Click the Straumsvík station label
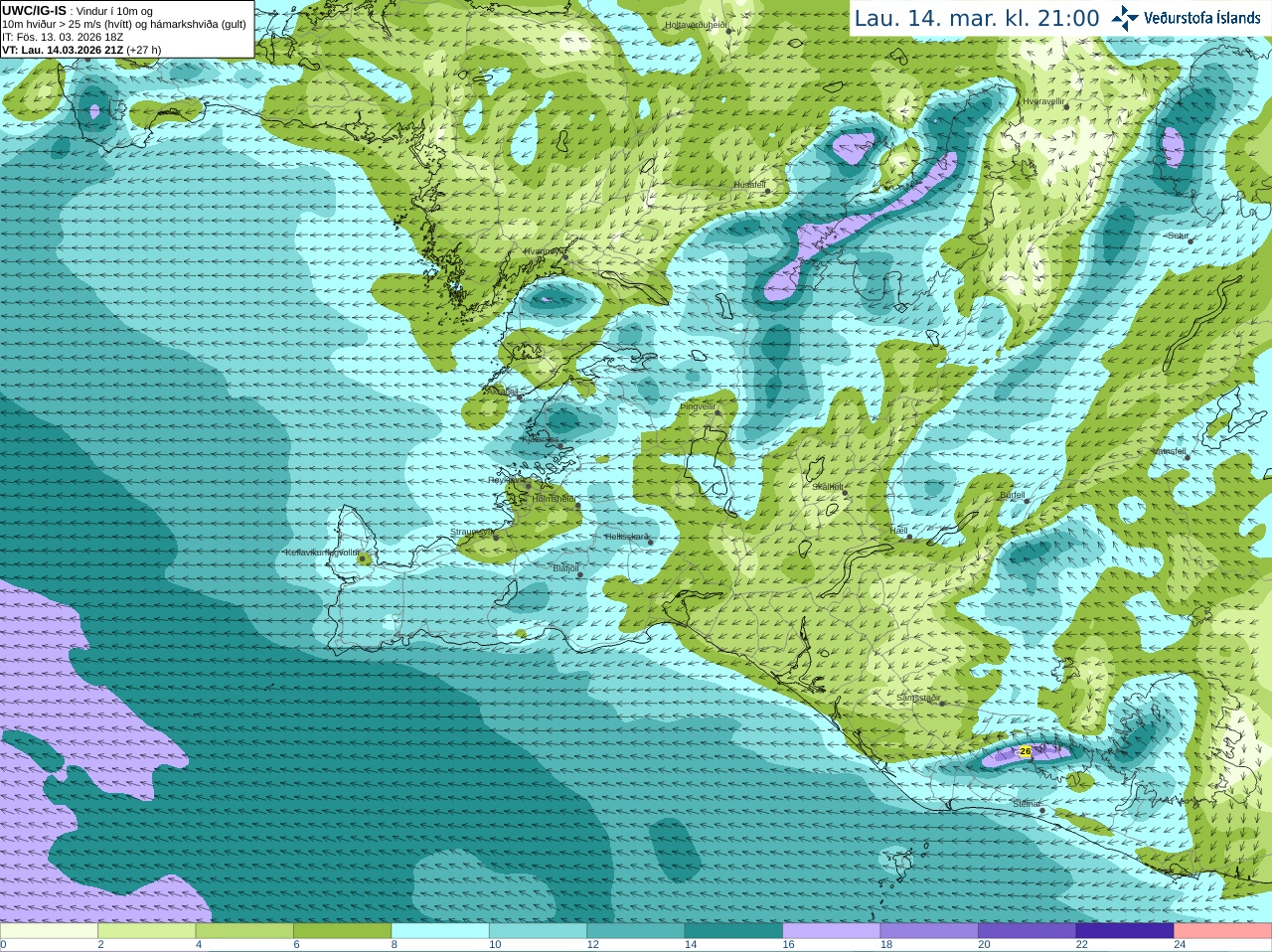Screen dimensions: 1272x952 click(x=471, y=532)
